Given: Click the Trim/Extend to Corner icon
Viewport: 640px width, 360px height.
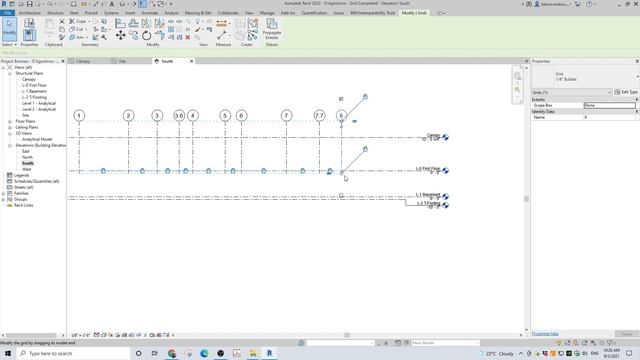Looking at the screenshot, I should (160, 36).
